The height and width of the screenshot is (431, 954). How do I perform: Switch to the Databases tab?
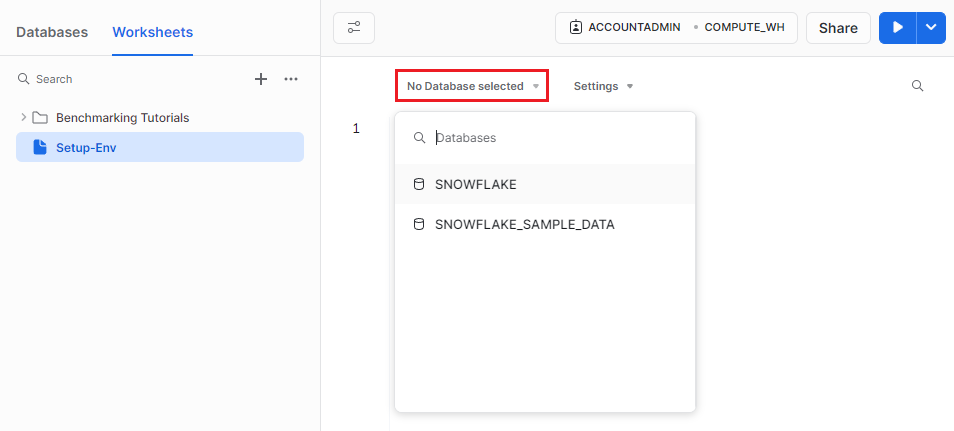[52, 32]
